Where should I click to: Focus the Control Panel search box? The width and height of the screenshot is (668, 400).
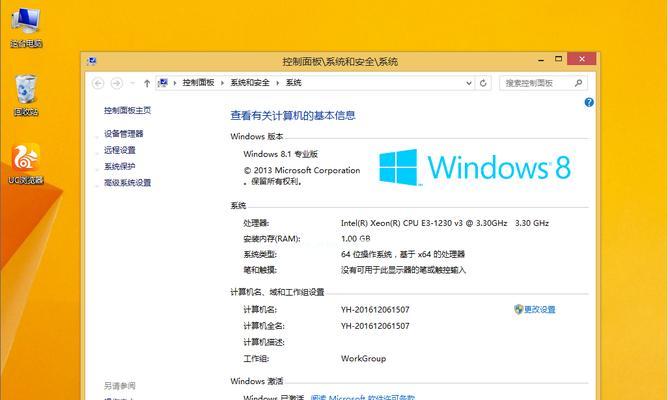[543, 83]
